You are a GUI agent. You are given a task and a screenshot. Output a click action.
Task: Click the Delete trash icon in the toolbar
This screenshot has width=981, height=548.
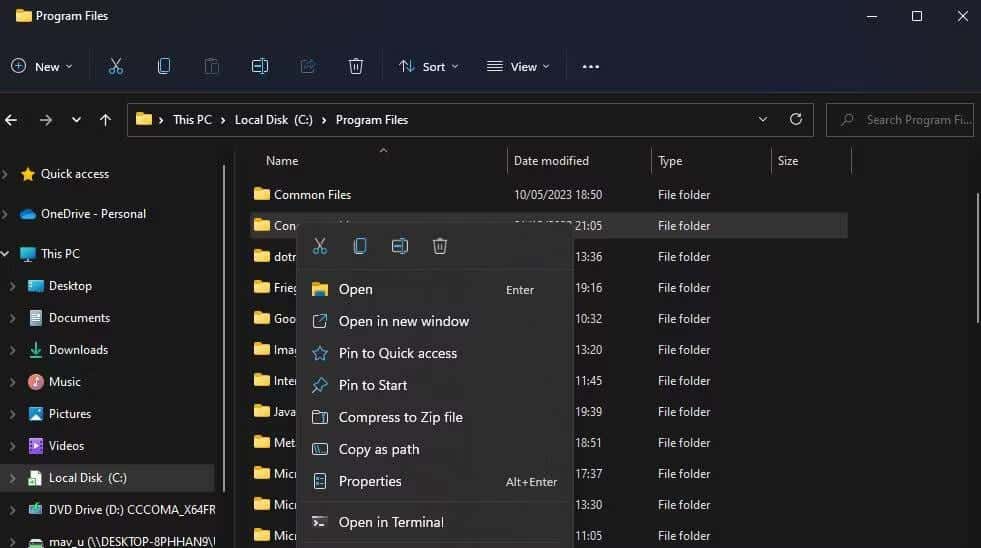coord(355,66)
